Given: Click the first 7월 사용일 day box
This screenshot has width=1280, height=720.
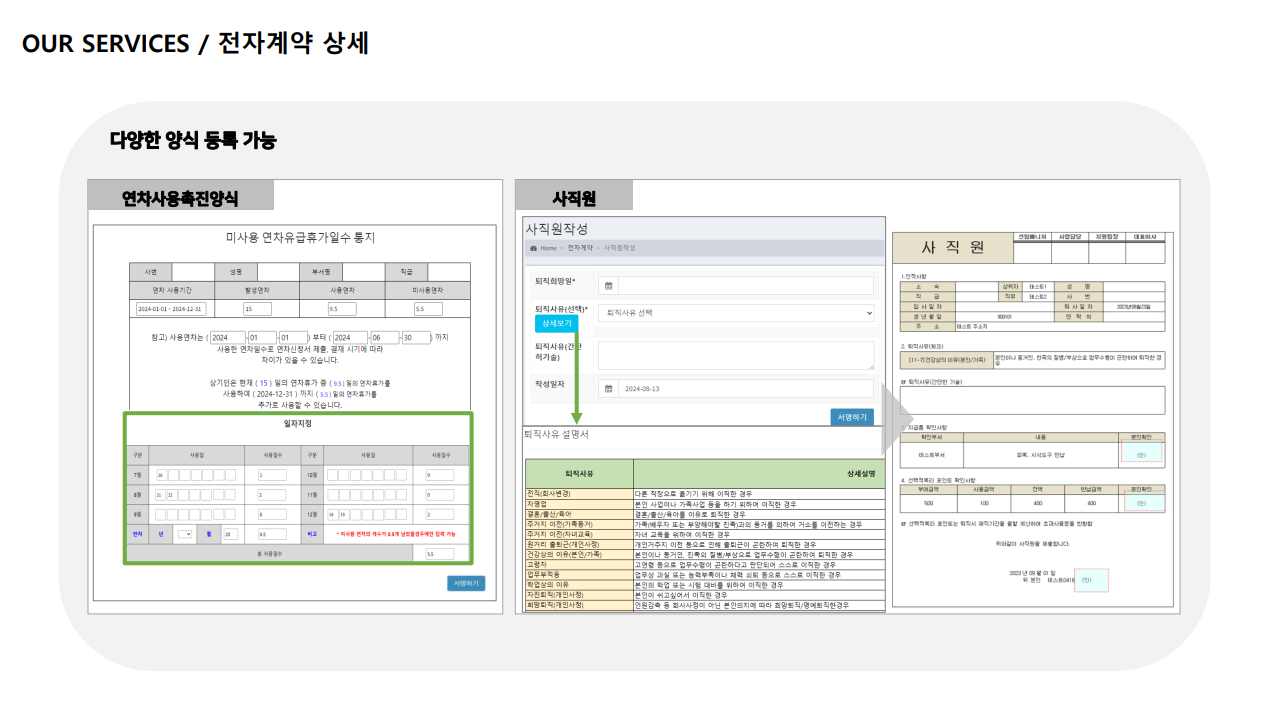Looking at the screenshot, I should point(161,475).
